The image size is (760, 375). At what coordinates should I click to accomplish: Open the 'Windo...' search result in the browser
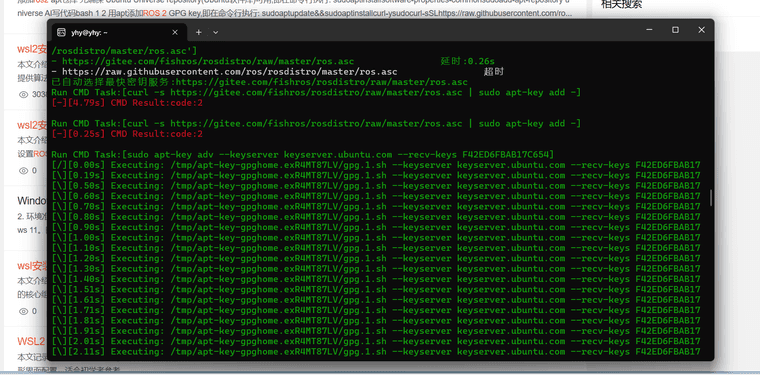pyautogui.click(x=32, y=200)
